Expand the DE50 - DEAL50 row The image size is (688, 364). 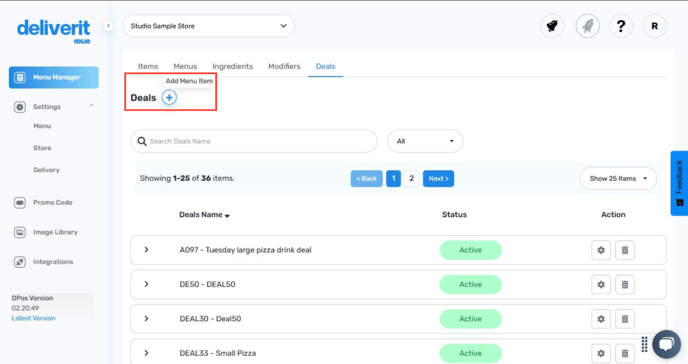(x=147, y=284)
